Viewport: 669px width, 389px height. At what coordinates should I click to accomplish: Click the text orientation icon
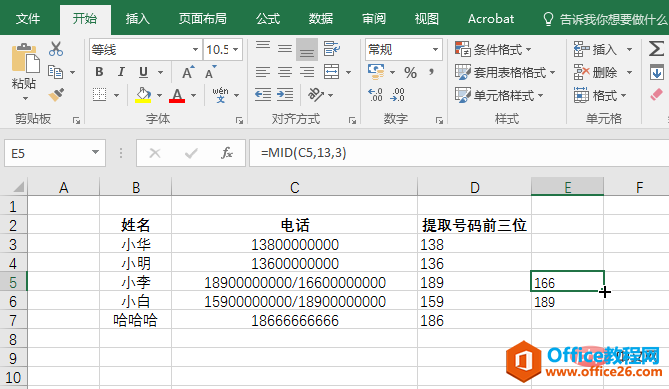point(316,95)
